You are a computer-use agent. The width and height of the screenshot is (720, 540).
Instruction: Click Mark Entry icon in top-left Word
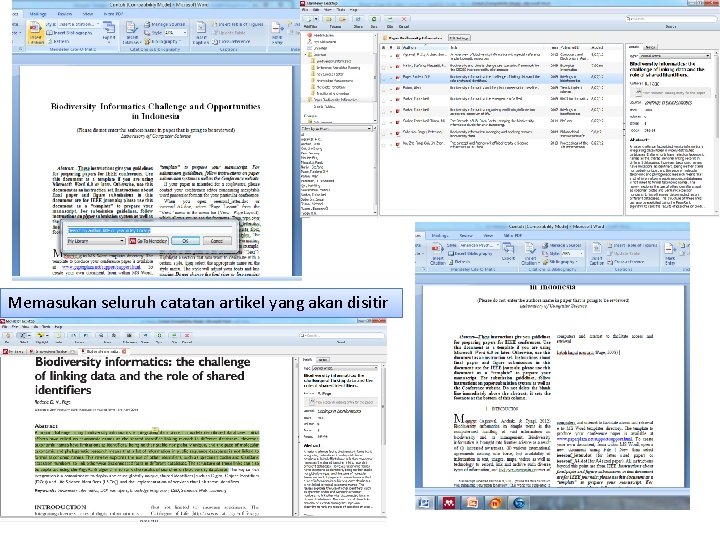tap(277, 33)
